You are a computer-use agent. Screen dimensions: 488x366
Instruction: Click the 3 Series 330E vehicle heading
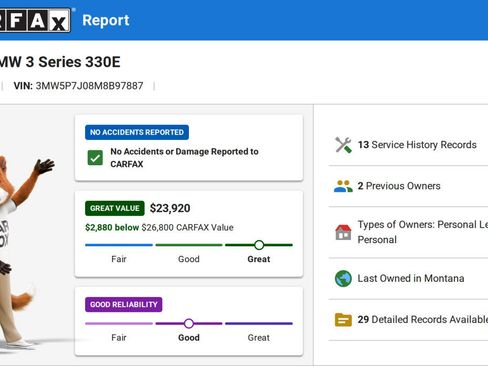[x=60, y=62]
